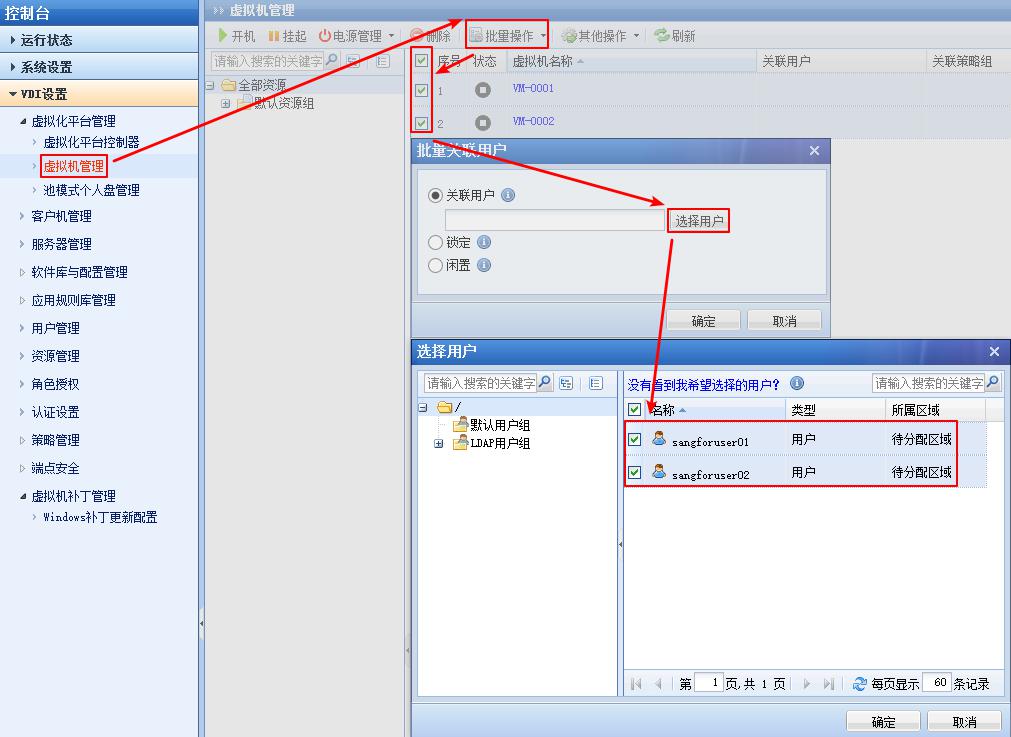Screen dimensions: 1011x737
Task: Open the VM-0001 link
Action: tap(533, 88)
